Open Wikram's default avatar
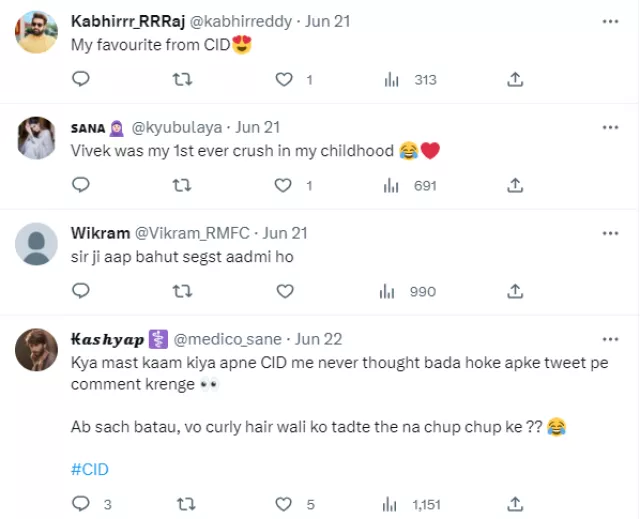This screenshot has width=640, height=519. pyautogui.click(x=38, y=245)
